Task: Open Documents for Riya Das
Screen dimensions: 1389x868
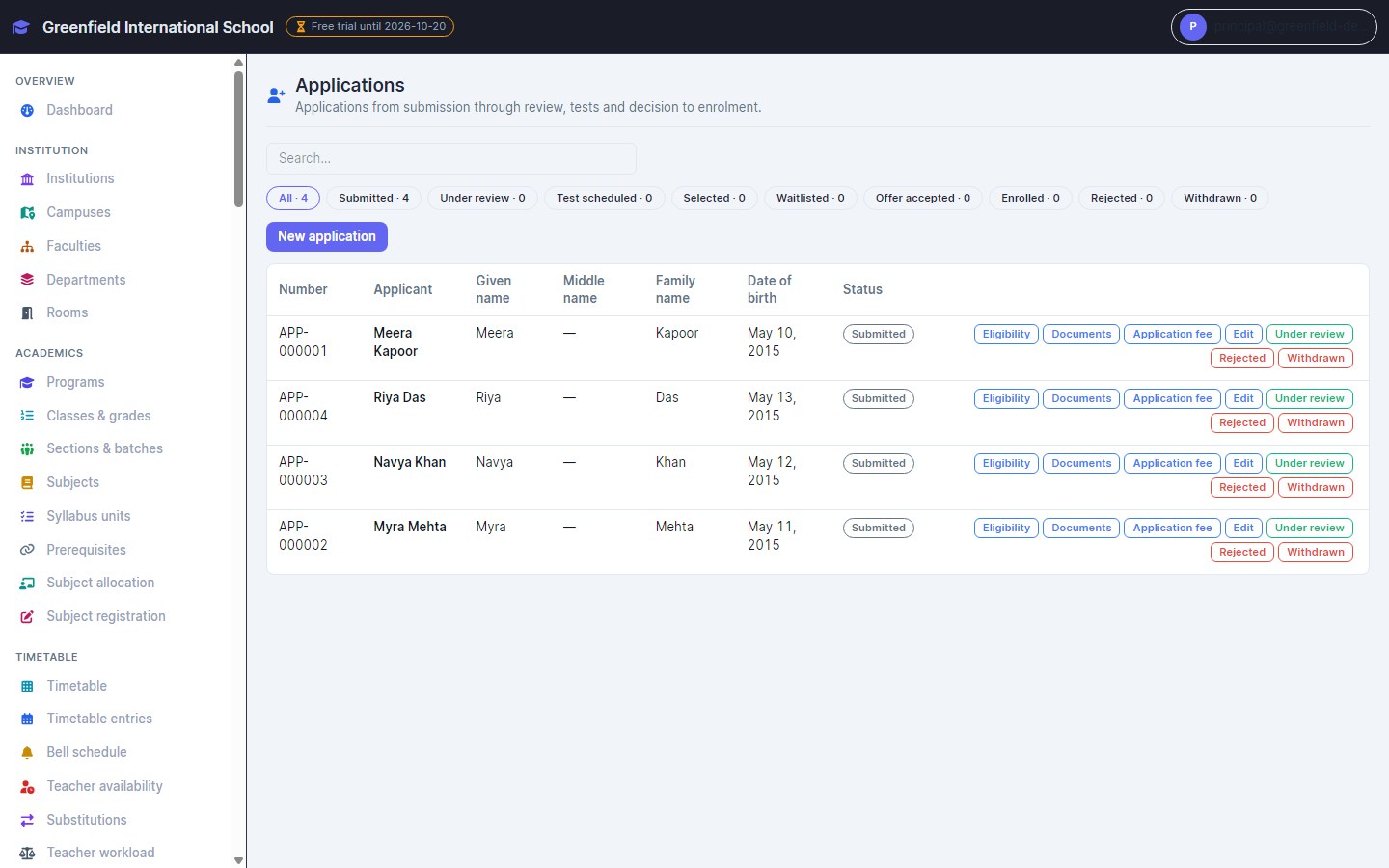Action: pyautogui.click(x=1081, y=399)
